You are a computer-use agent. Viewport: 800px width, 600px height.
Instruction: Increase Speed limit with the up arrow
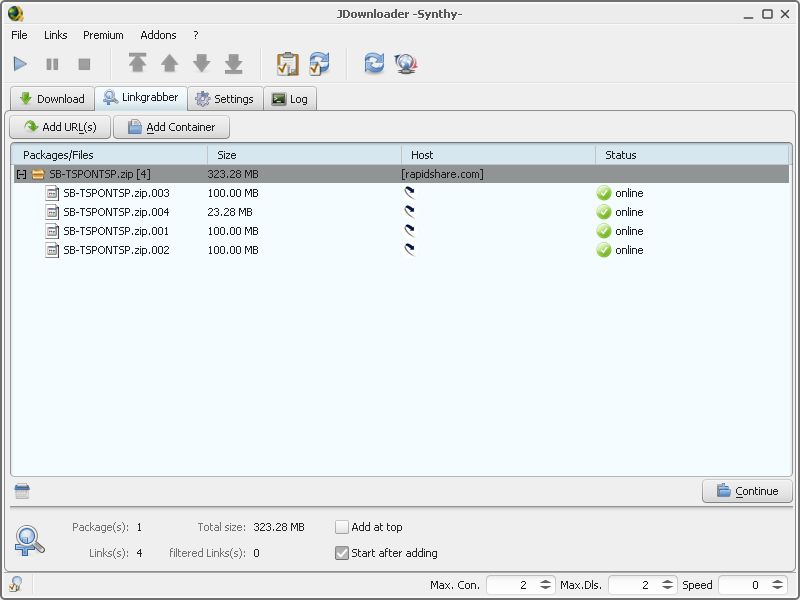(778, 581)
